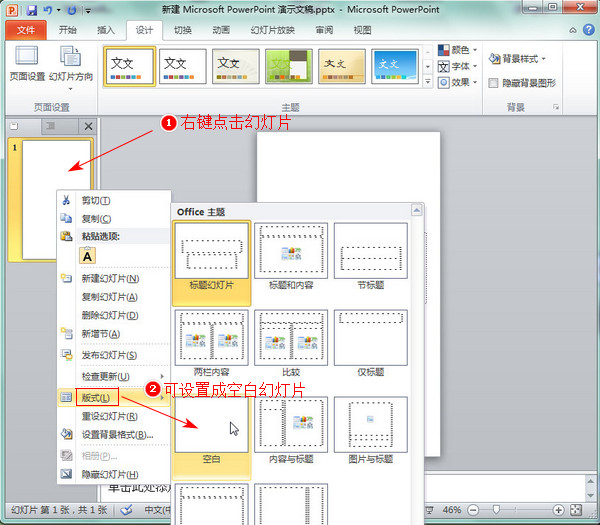This screenshot has height=525, width=600.
Task: Click zoom out minus button
Action: (473, 510)
